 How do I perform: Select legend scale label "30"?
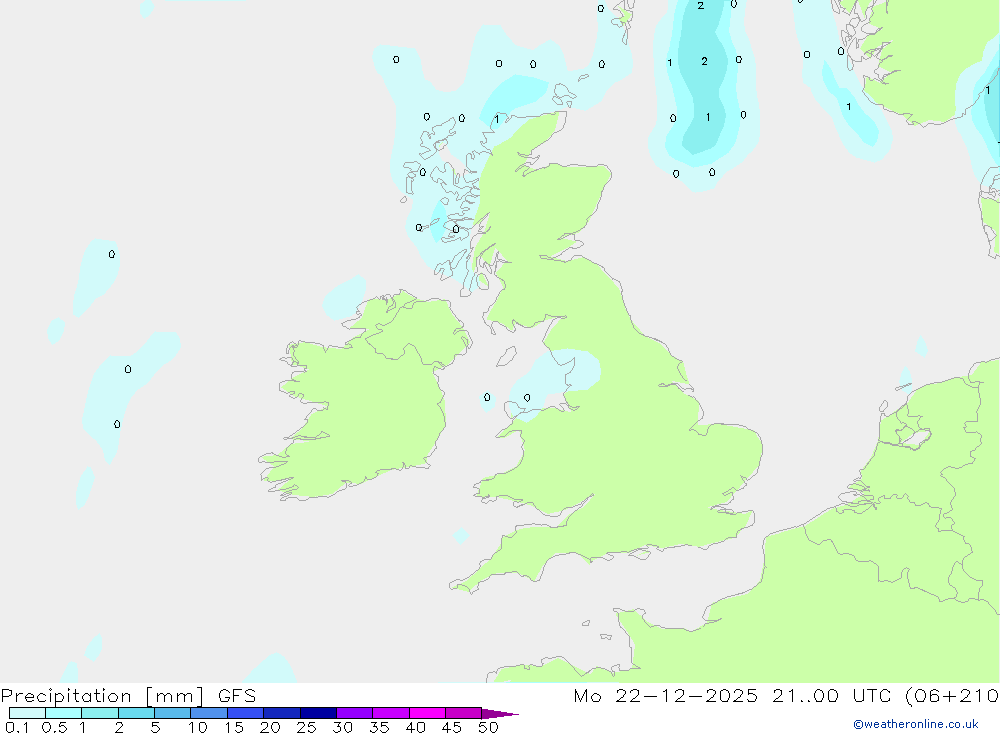pyautogui.click(x=343, y=727)
